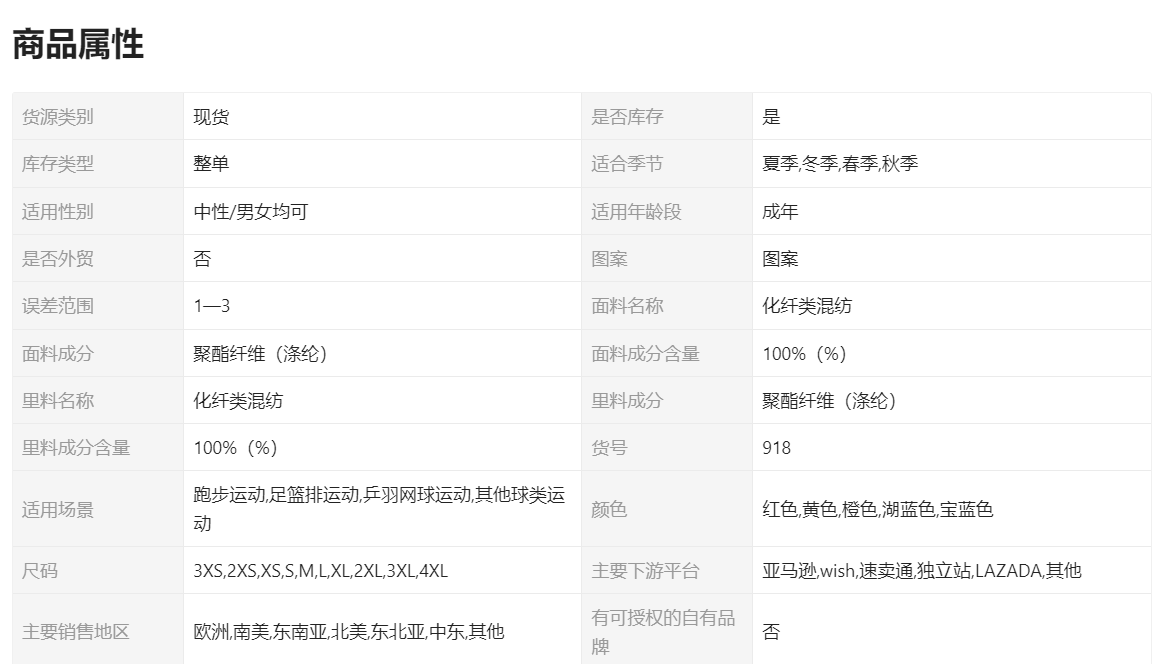Click the 现货 value for 货源类别

point(211,117)
